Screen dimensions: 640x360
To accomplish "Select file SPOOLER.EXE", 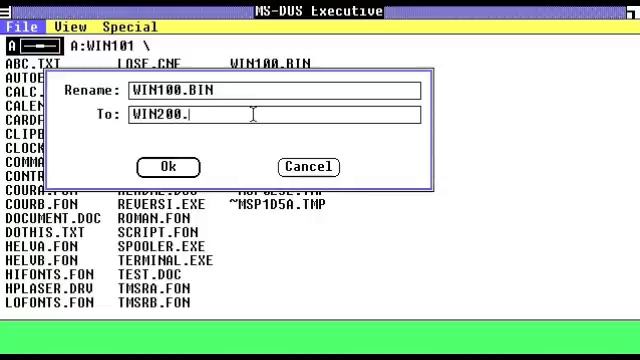I will click(x=161, y=247).
